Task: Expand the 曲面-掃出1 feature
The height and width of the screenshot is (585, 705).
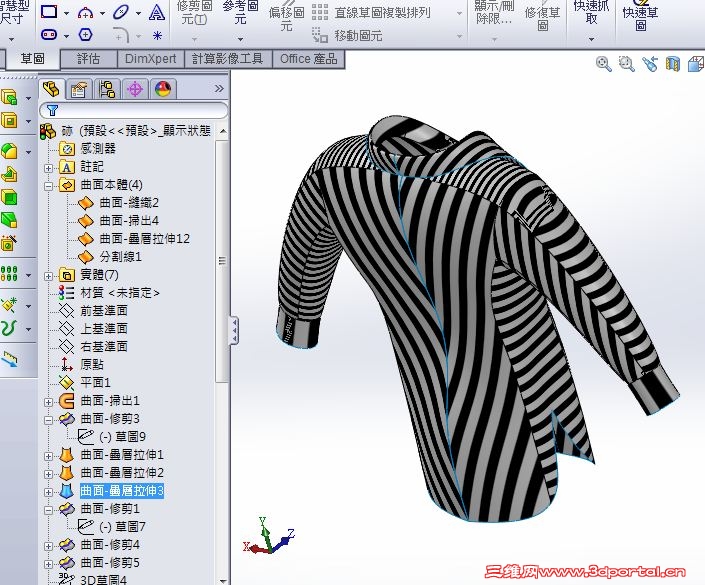Action: click(x=49, y=402)
